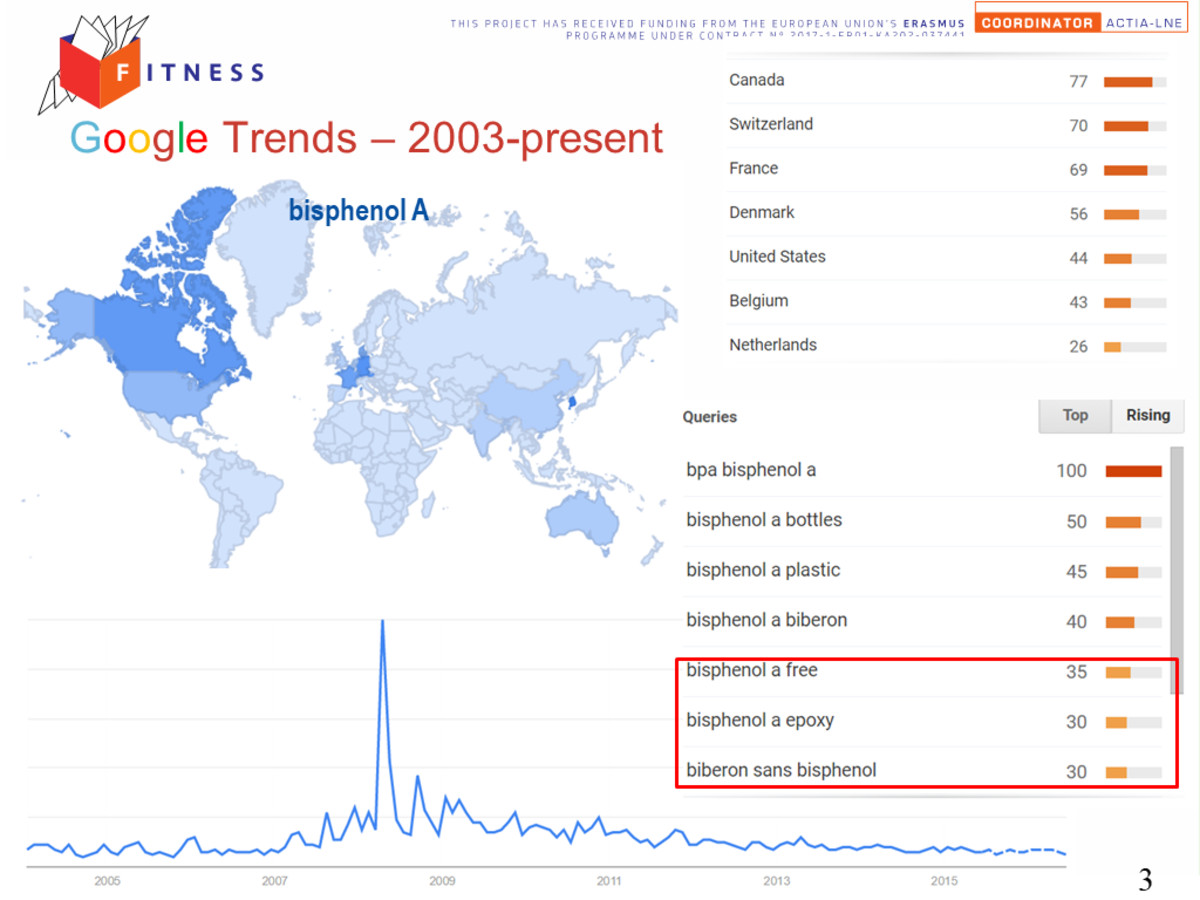The width and height of the screenshot is (1200, 900).
Task: Select the Canada row in region list
Action: 948,81
